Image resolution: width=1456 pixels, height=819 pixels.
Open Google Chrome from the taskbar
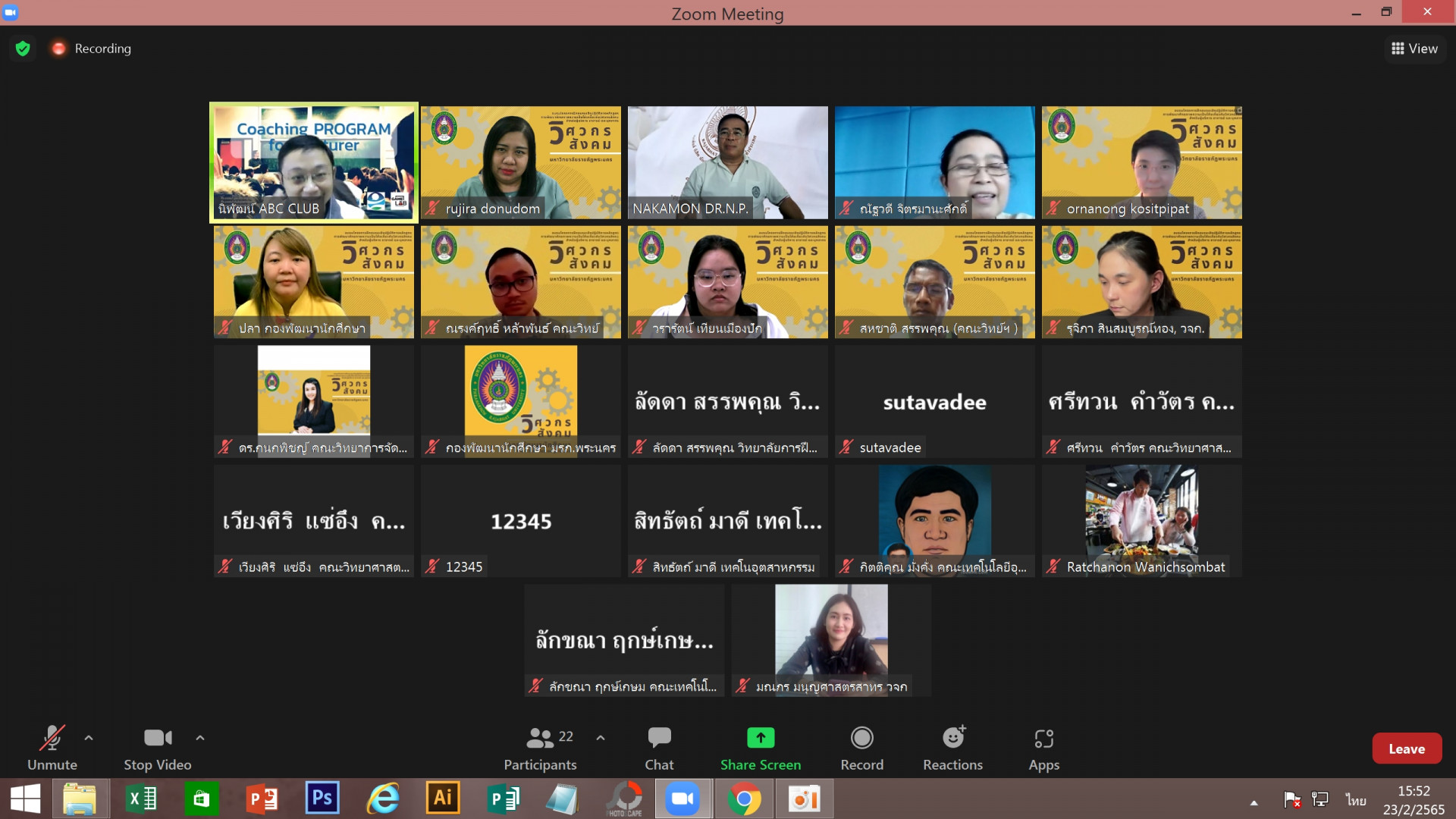[x=744, y=799]
